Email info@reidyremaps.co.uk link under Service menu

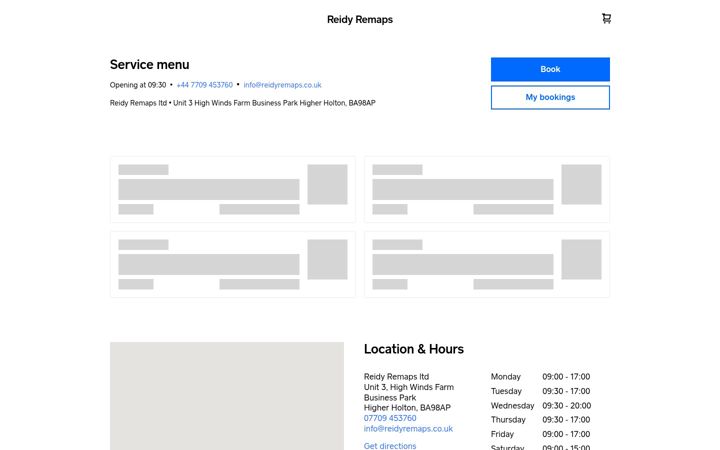(x=282, y=85)
